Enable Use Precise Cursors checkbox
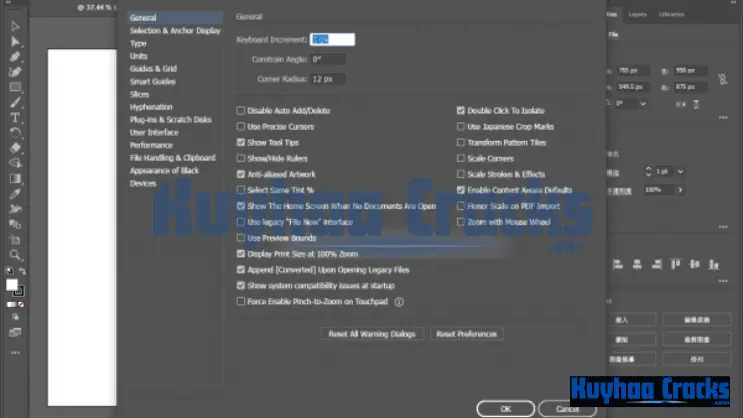This screenshot has height=418, width=743. [x=241, y=127]
